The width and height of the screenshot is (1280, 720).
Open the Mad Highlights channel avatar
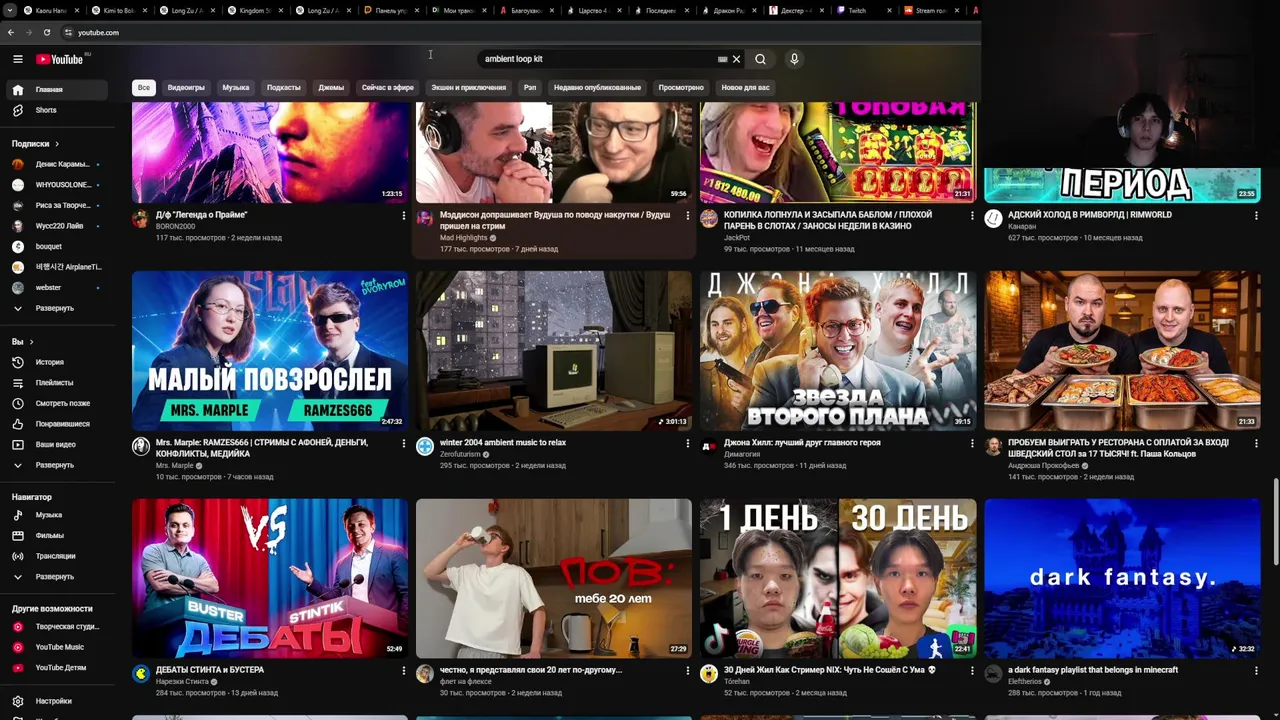click(425, 219)
